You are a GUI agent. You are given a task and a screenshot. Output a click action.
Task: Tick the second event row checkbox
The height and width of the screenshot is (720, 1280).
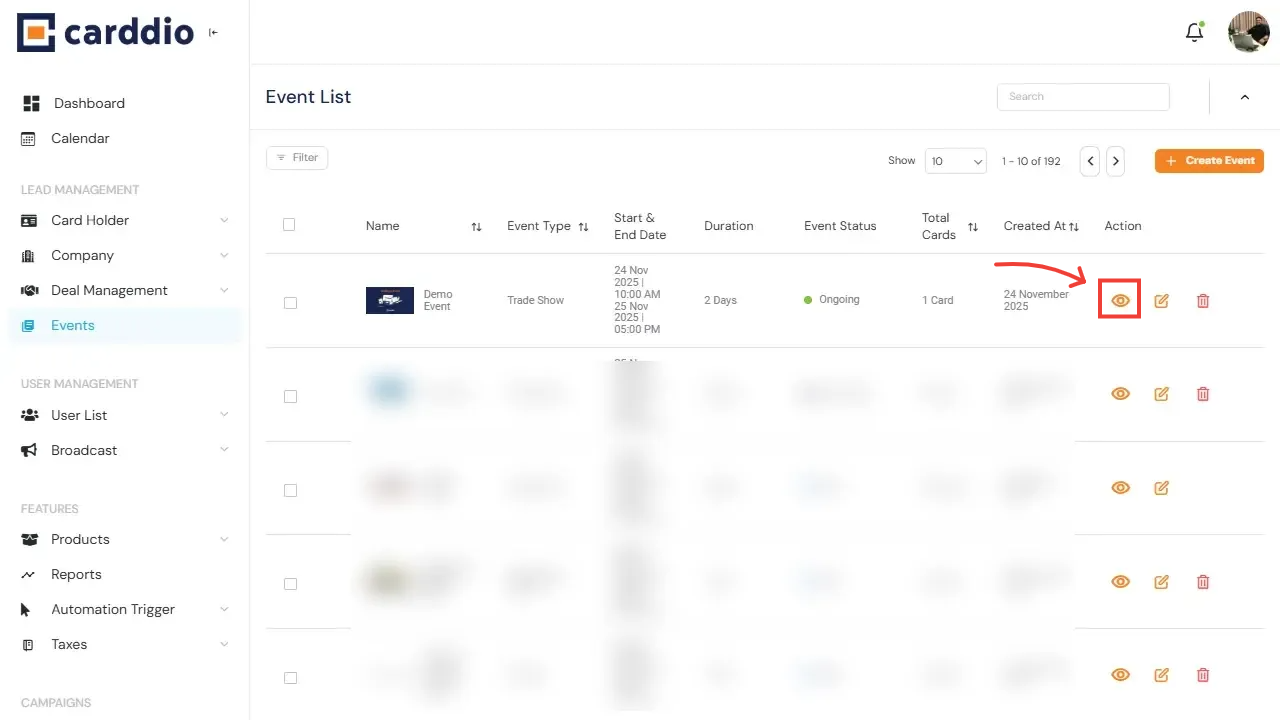click(290, 397)
